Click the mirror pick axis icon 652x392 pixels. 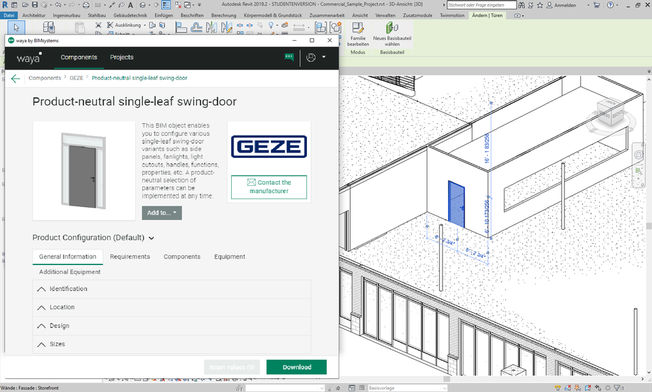coord(211,27)
